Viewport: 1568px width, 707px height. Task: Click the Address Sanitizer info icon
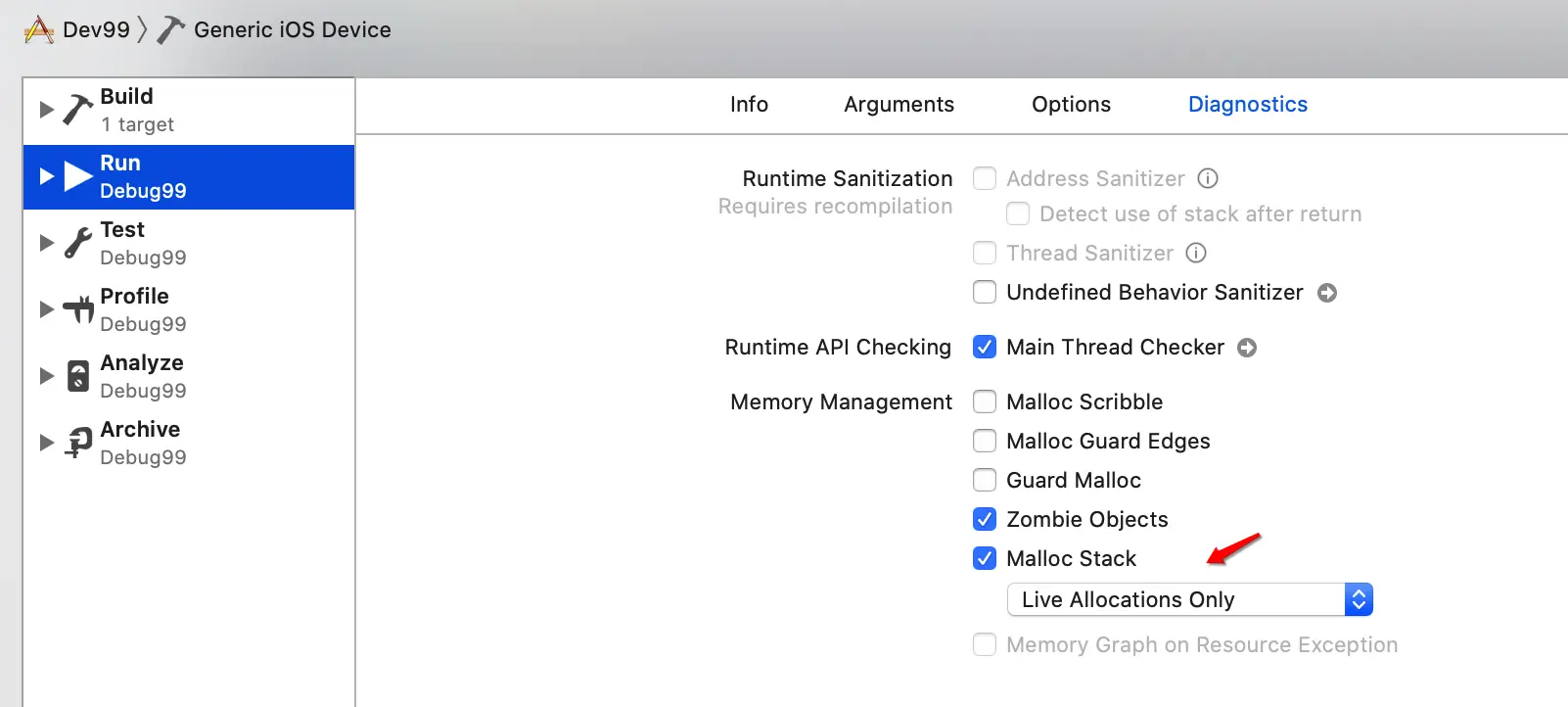(x=1208, y=178)
